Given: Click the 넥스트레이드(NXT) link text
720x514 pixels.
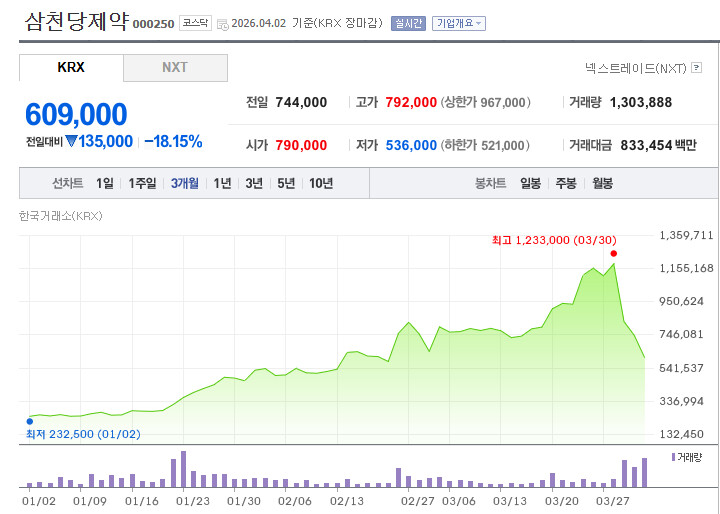Looking at the screenshot, I should [636, 68].
